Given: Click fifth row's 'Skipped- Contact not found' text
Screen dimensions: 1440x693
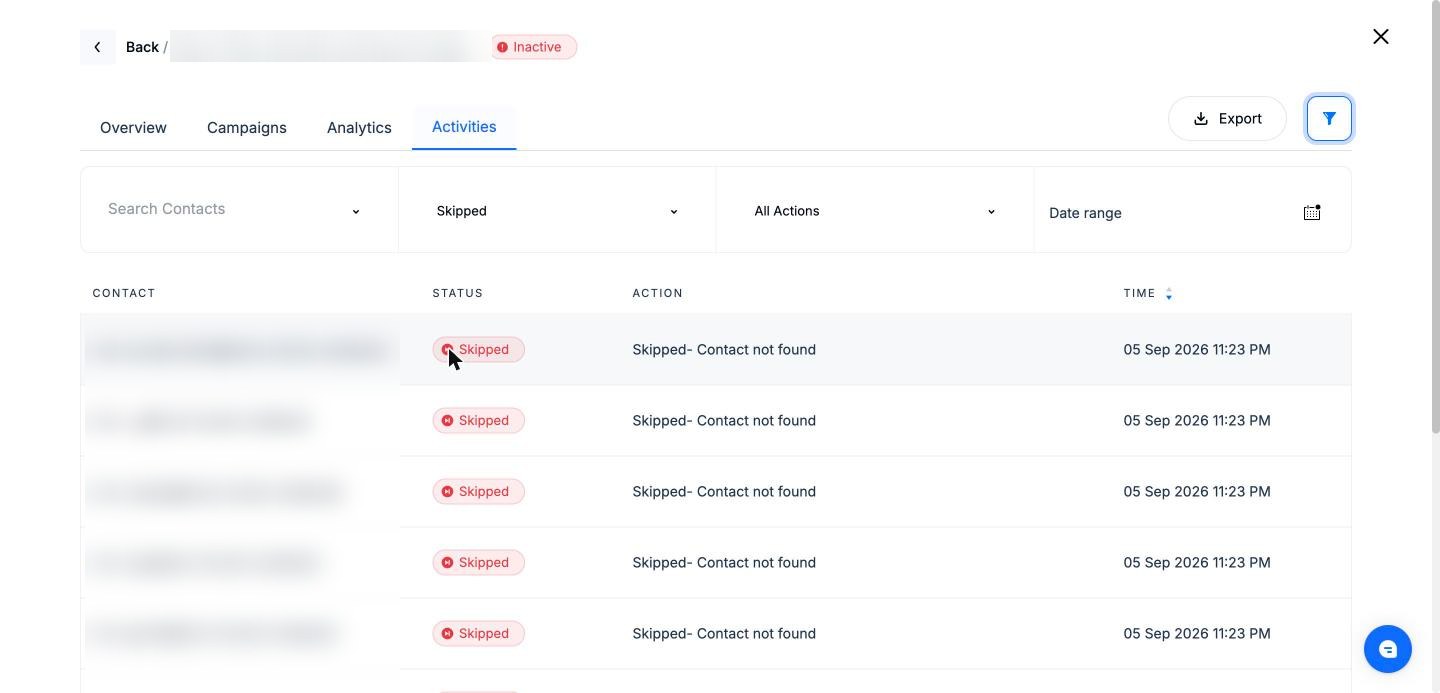Looking at the screenshot, I should coord(724,634).
